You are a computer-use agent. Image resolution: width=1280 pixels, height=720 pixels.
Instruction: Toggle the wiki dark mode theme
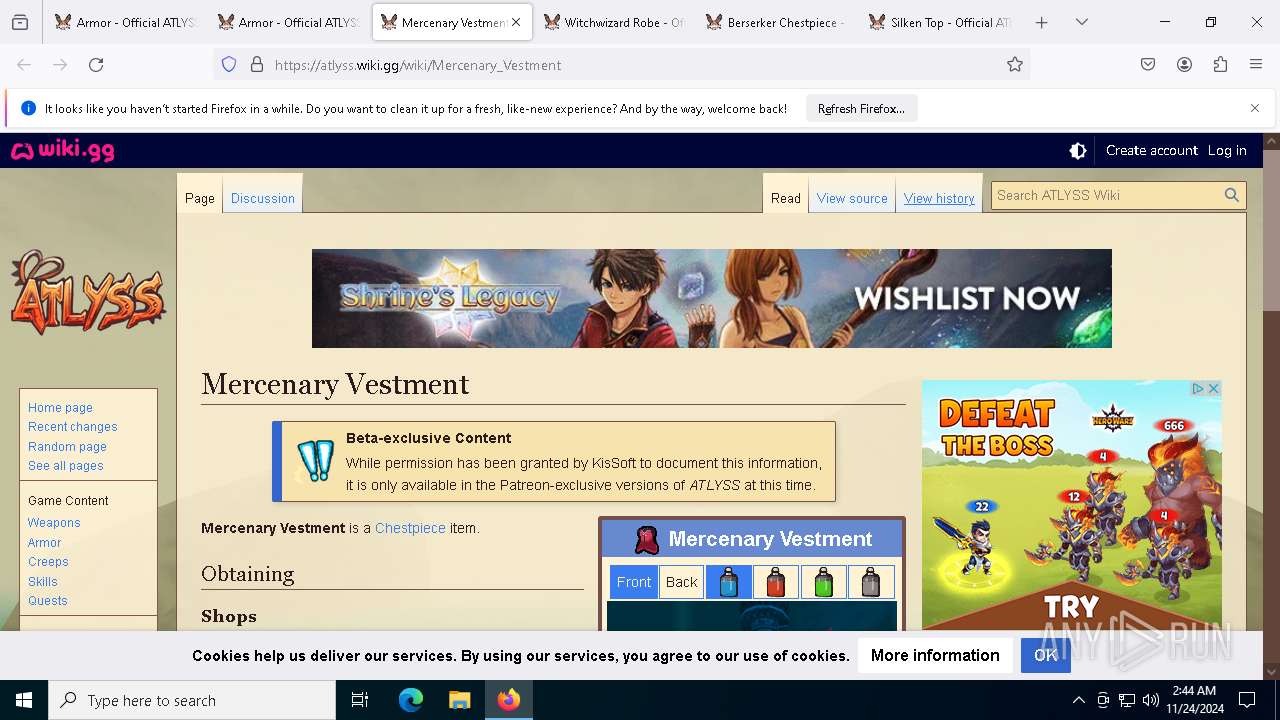pos(1078,151)
